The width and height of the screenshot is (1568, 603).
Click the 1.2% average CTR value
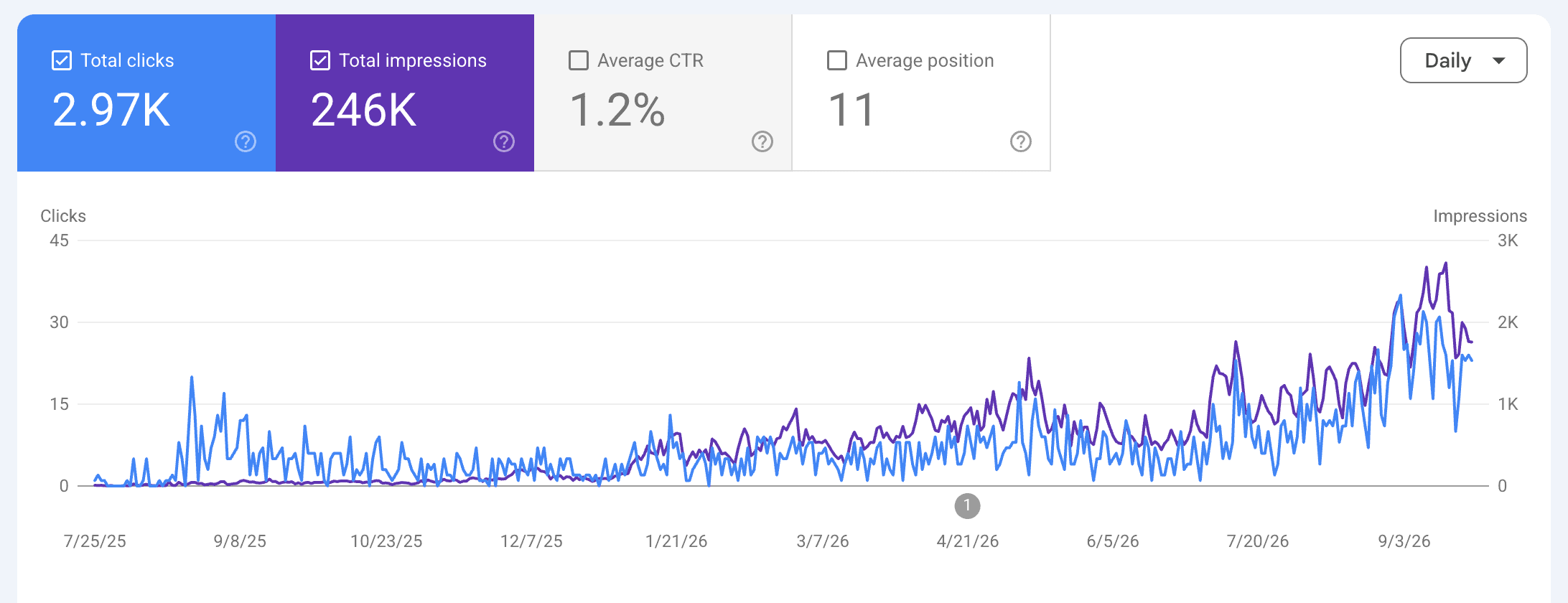[x=617, y=110]
